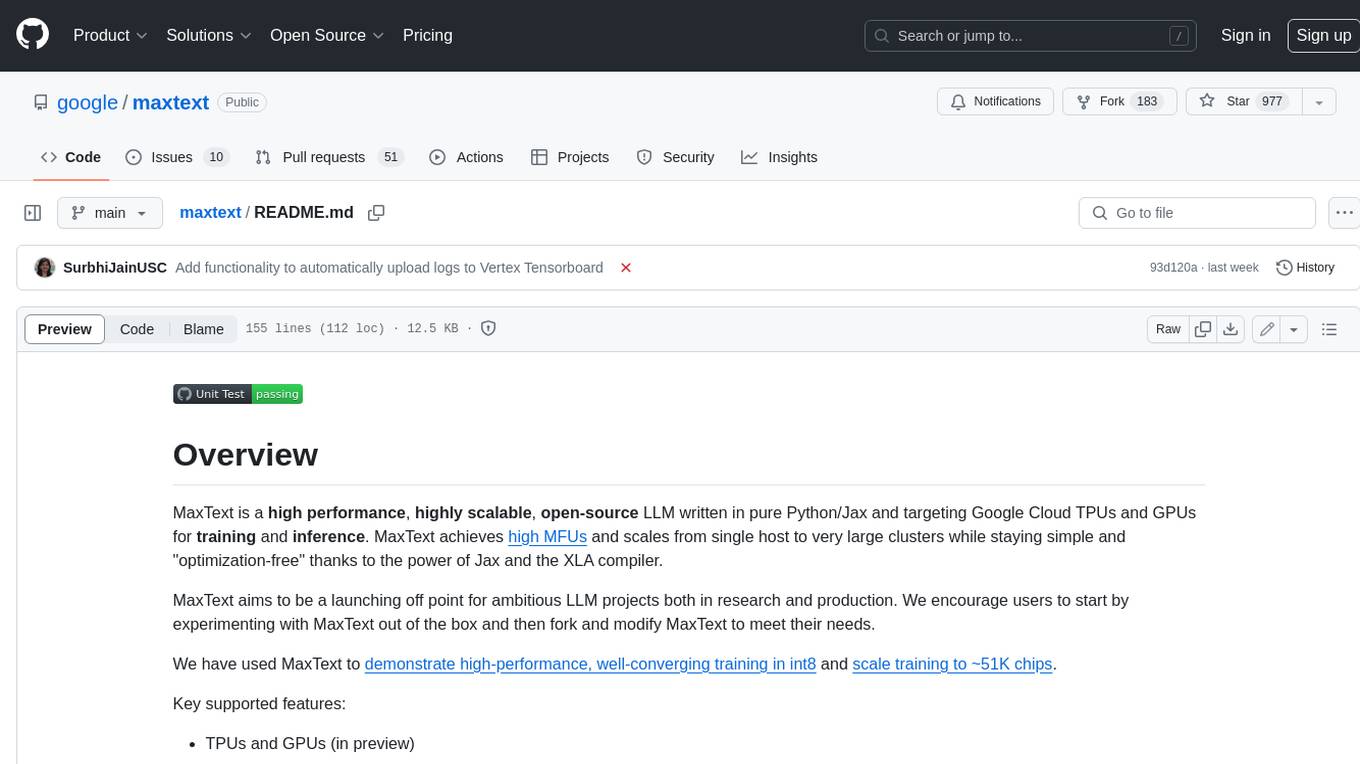Focus the Go to file field

pyautogui.click(x=1197, y=213)
